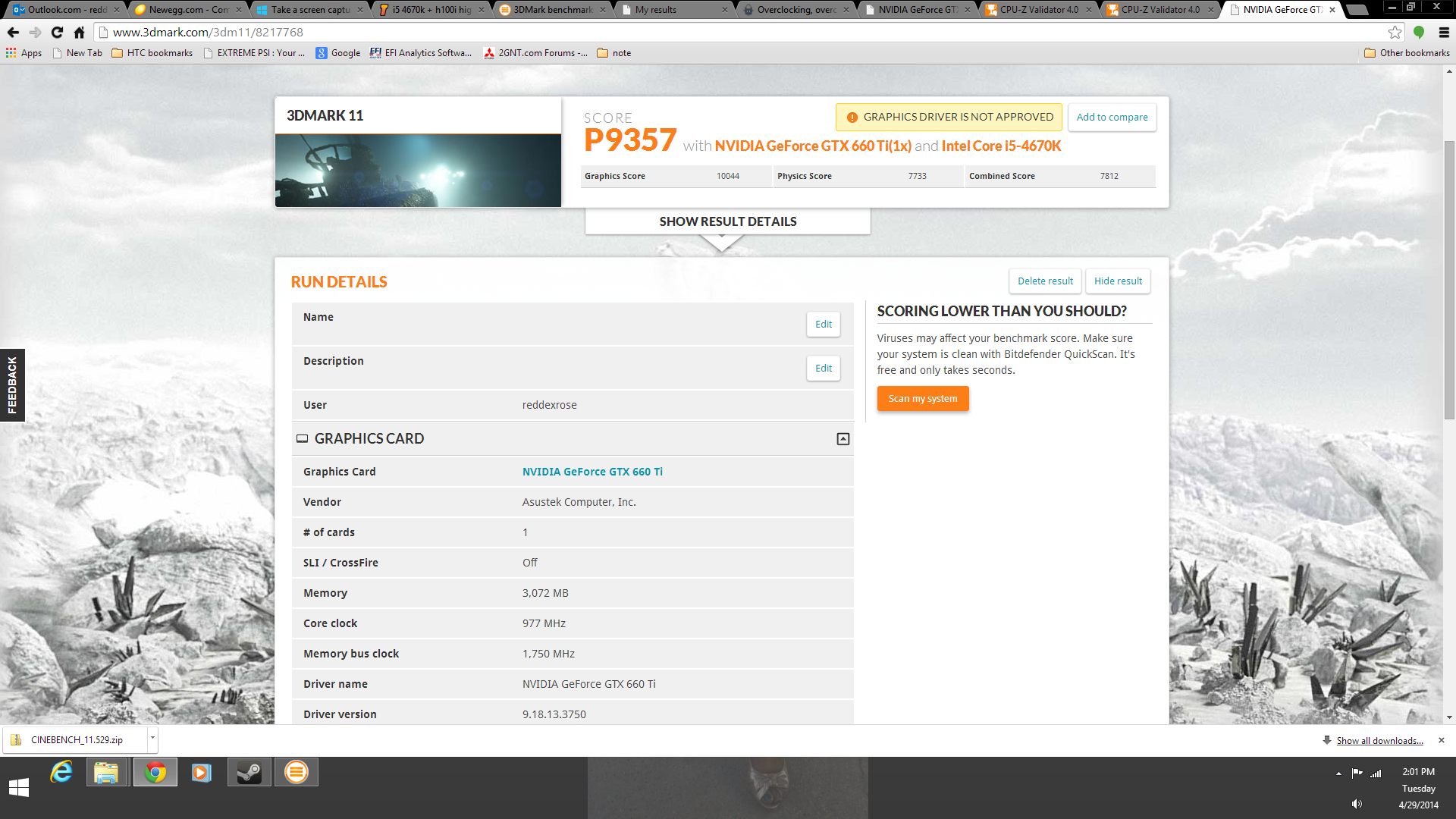Image resolution: width=1456 pixels, height=819 pixels.
Task: Launch Internet Explorer from taskbar
Action: click(61, 773)
